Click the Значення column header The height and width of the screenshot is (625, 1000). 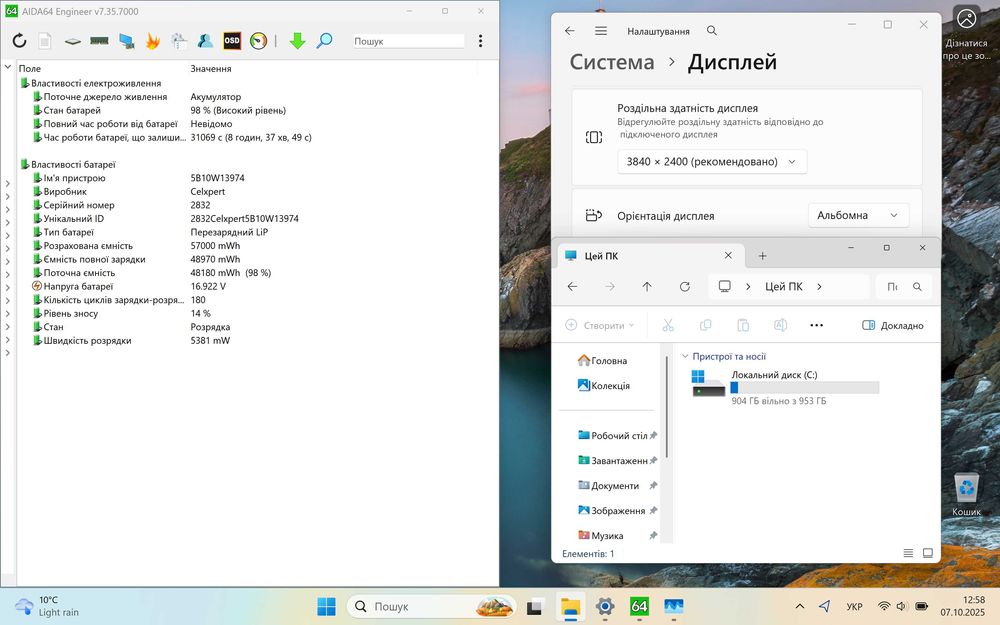pyautogui.click(x=210, y=68)
